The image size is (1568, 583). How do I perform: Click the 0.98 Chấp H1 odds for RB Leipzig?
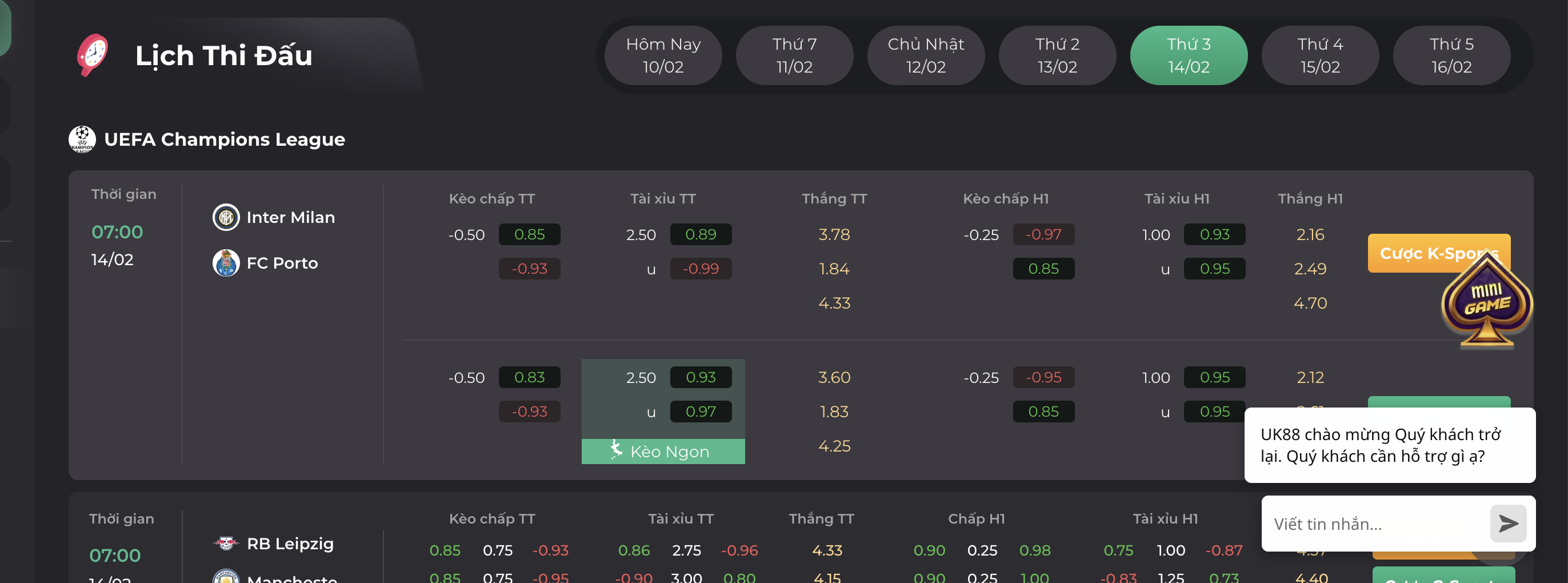tap(1034, 550)
